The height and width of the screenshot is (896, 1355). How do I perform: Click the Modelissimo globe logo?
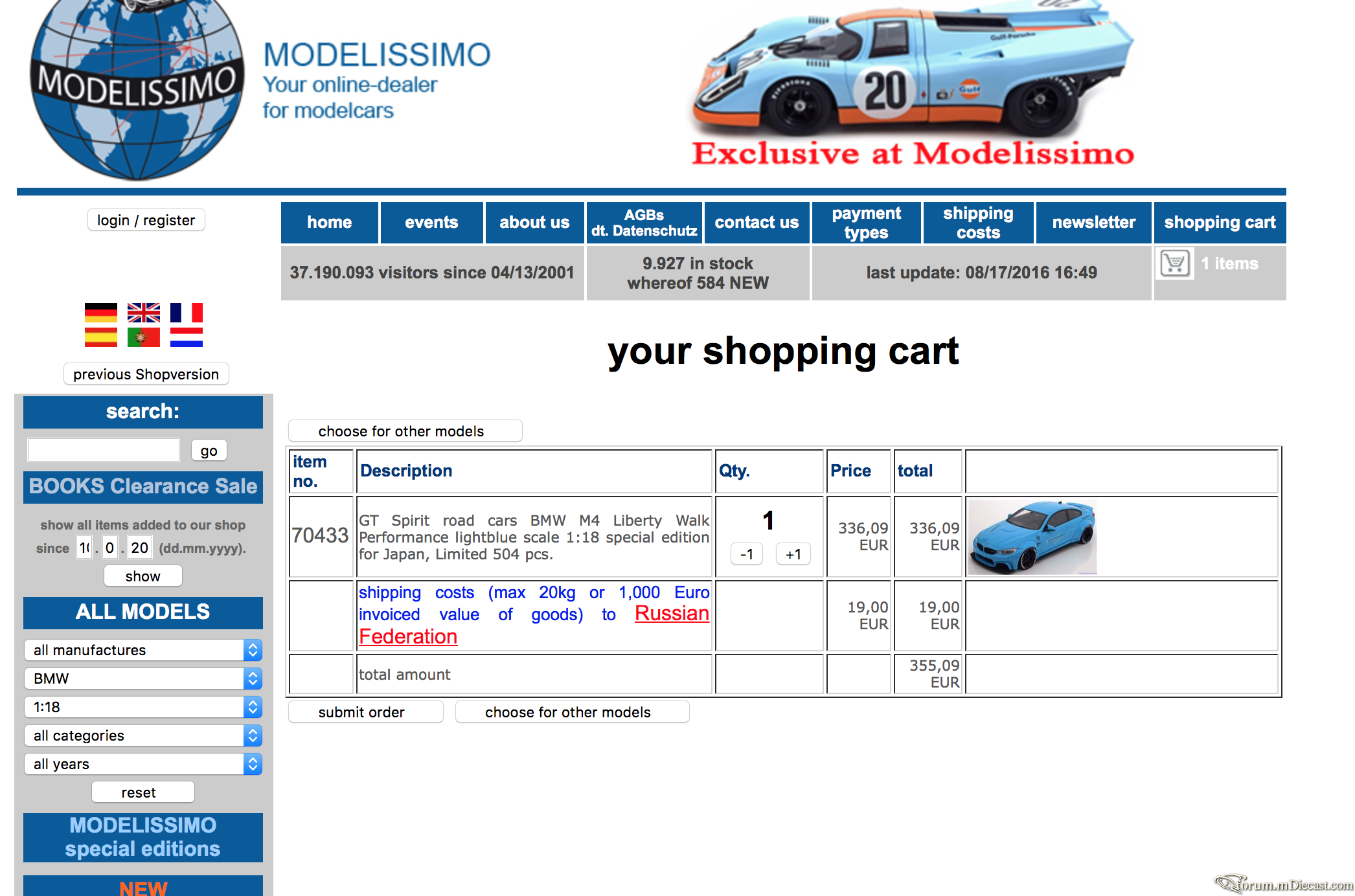pyautogui.click(x=137, y=89)
